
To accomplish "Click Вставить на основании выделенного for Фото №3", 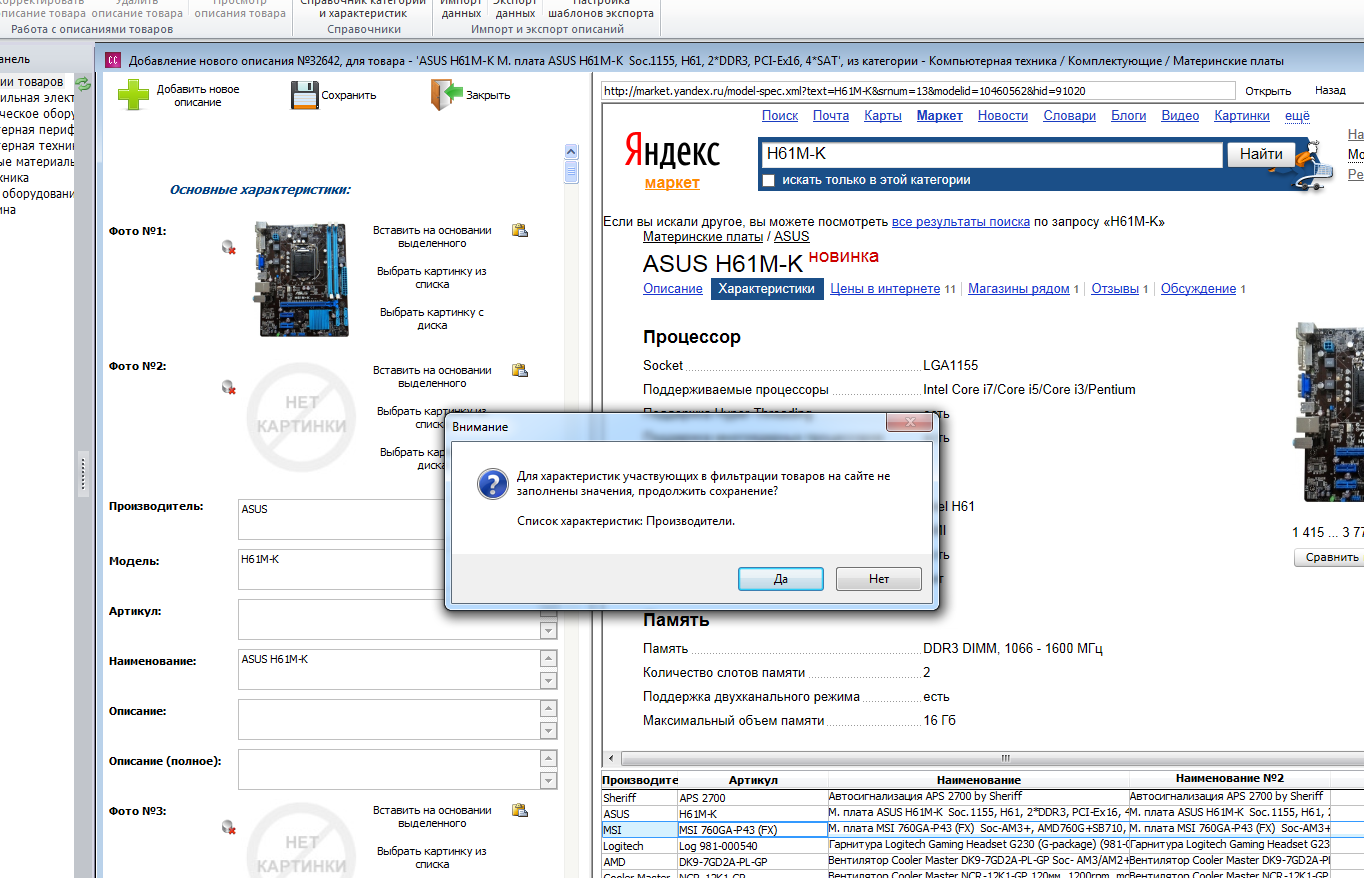I will pyautogui.click(x=433, y=816).
